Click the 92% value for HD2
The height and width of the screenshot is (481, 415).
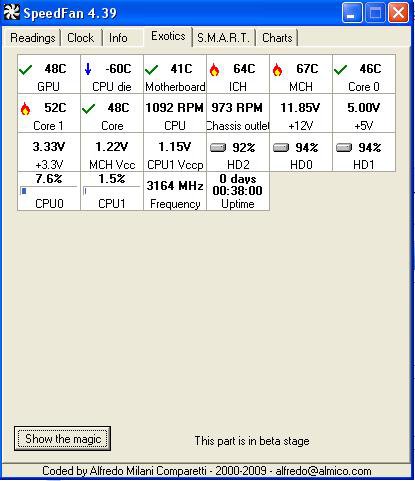coord(244,147)
